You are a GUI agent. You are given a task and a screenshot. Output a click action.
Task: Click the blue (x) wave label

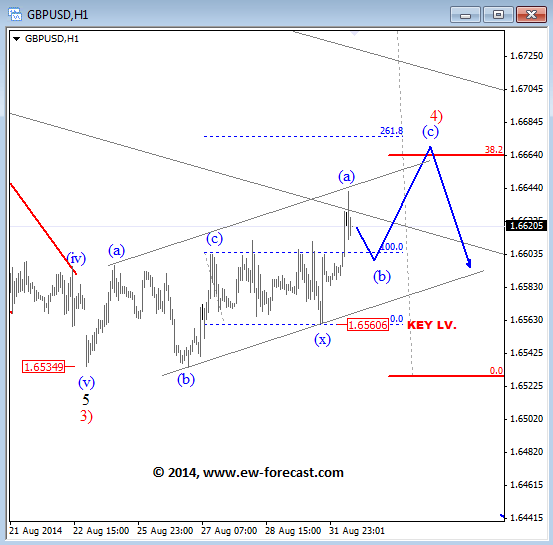(322, 340)
